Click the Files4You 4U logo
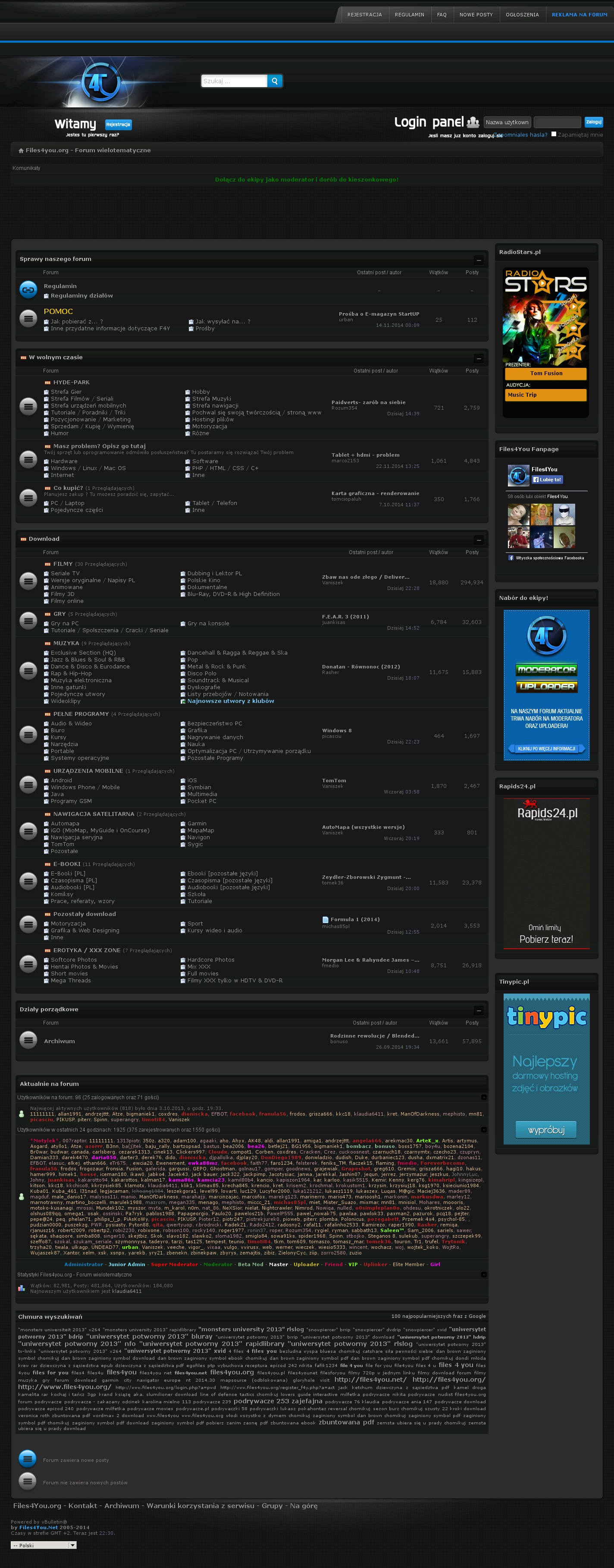This screenshot has width=614, height=1568. click(100, 82)
